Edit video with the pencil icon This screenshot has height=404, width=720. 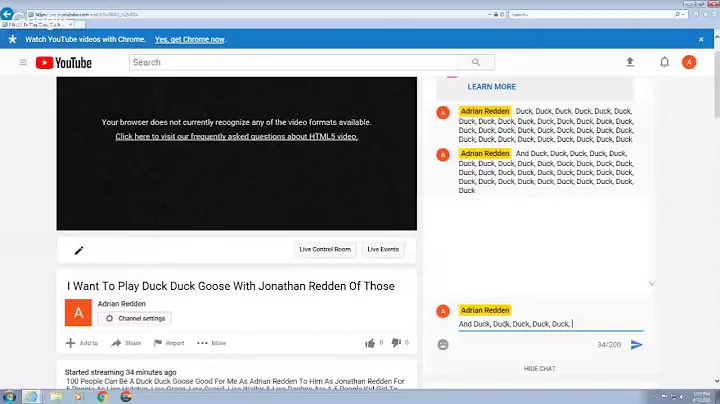tap(79, 250)
